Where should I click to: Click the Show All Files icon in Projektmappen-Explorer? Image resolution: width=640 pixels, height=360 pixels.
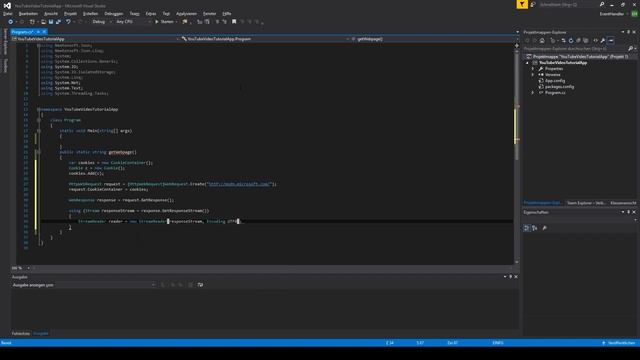point(586,40)
